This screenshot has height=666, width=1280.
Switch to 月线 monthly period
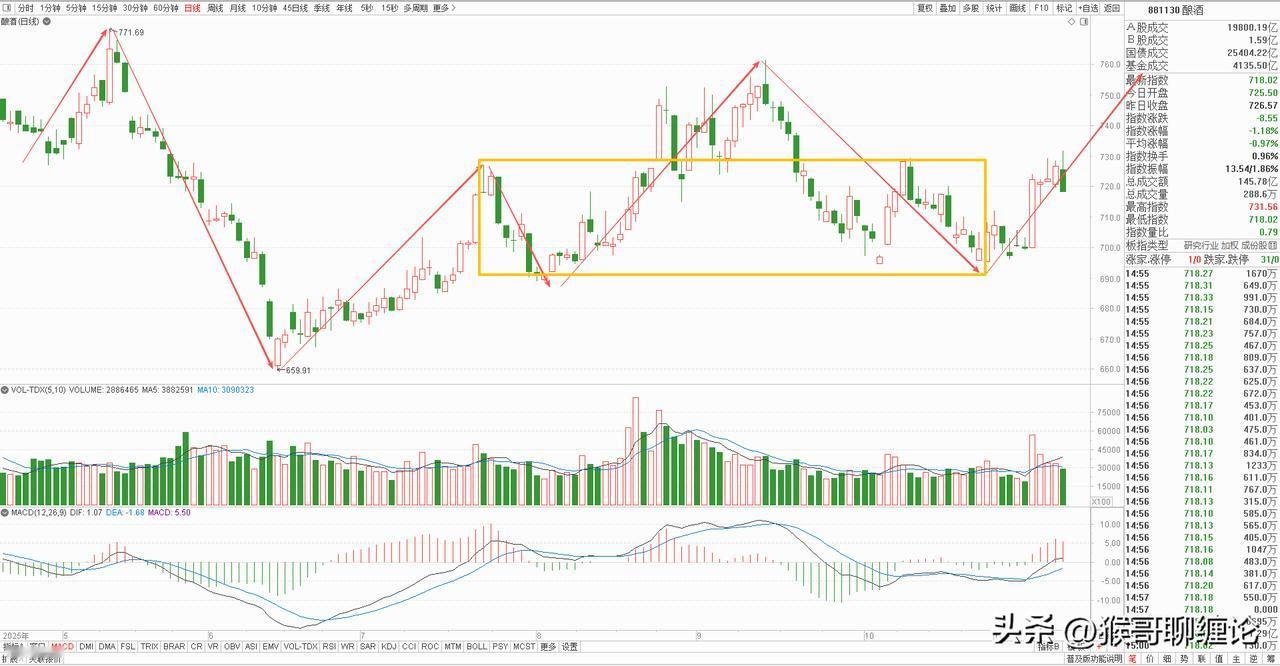coord(237,8)
